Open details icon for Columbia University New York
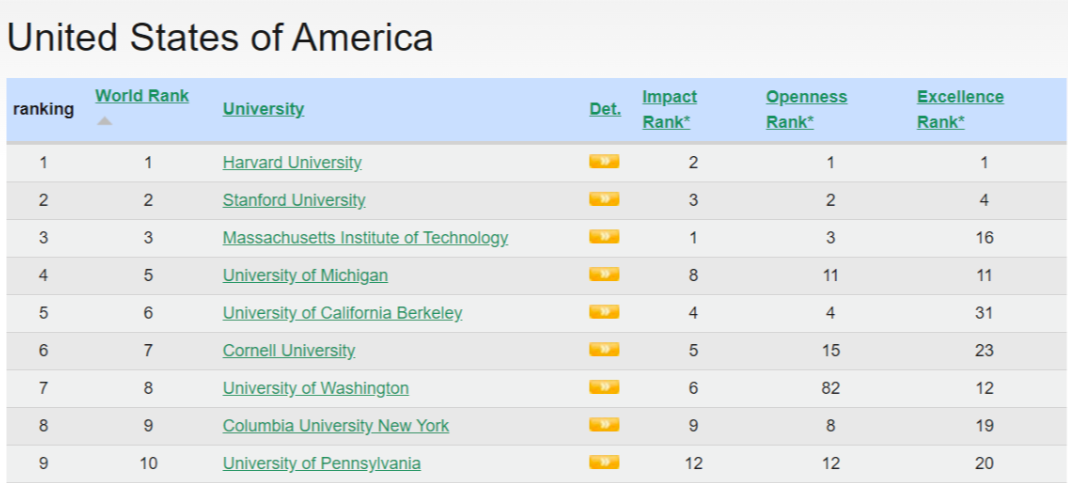 point(604,424)
